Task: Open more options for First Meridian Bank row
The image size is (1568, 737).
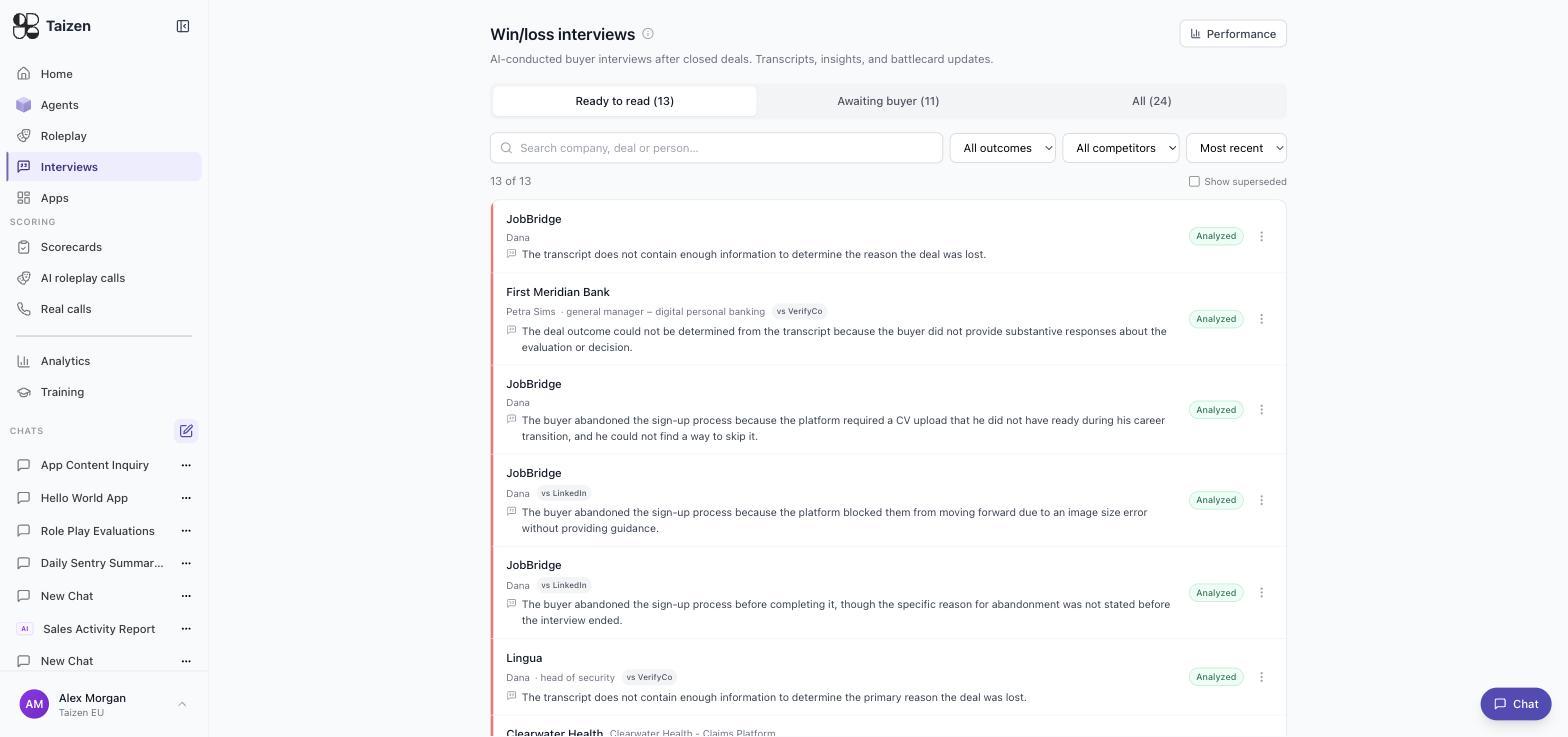Action: point(1261,319)
